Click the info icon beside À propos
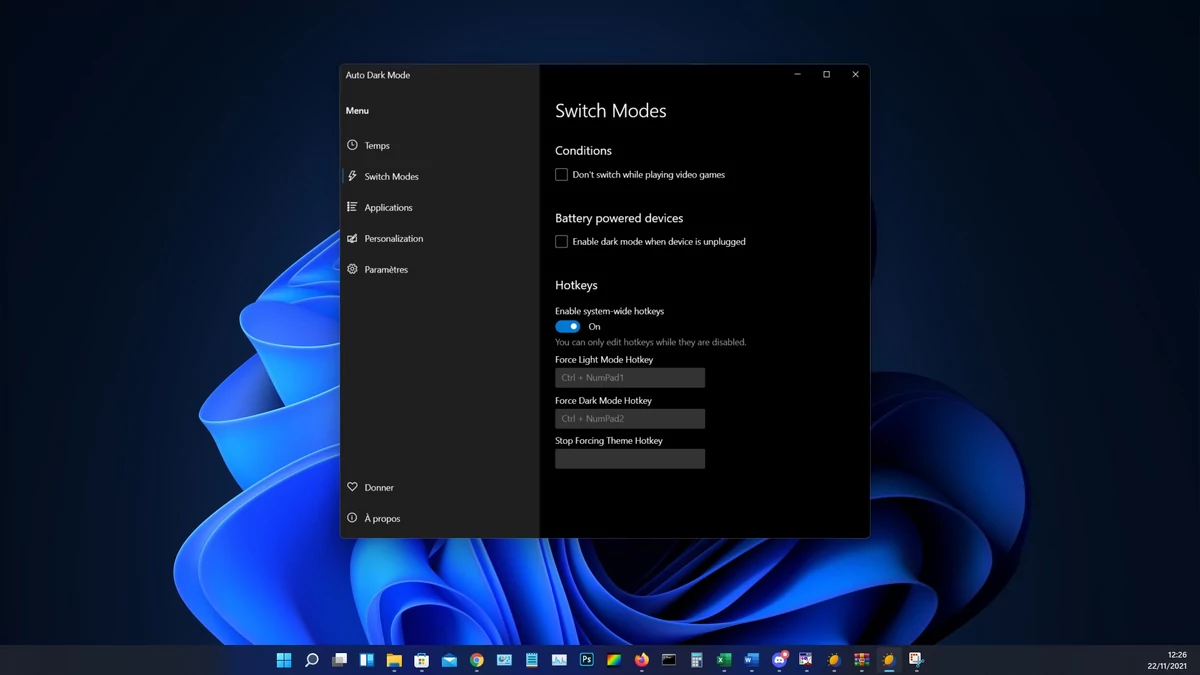The image size is (1200, 675). 352,518
